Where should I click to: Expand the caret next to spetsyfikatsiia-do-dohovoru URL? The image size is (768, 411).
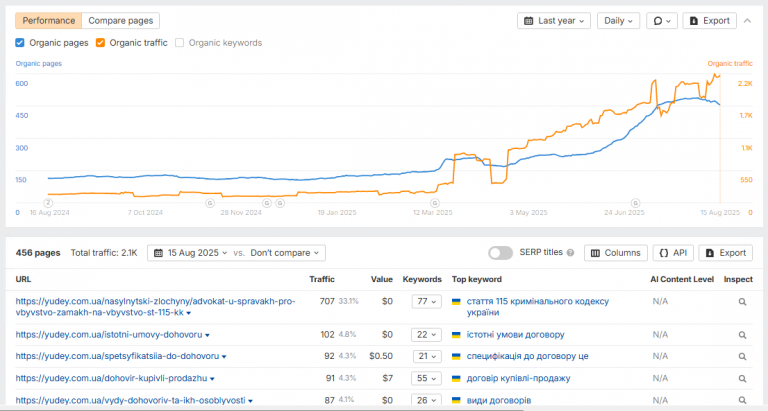click(x=224, y=357)
